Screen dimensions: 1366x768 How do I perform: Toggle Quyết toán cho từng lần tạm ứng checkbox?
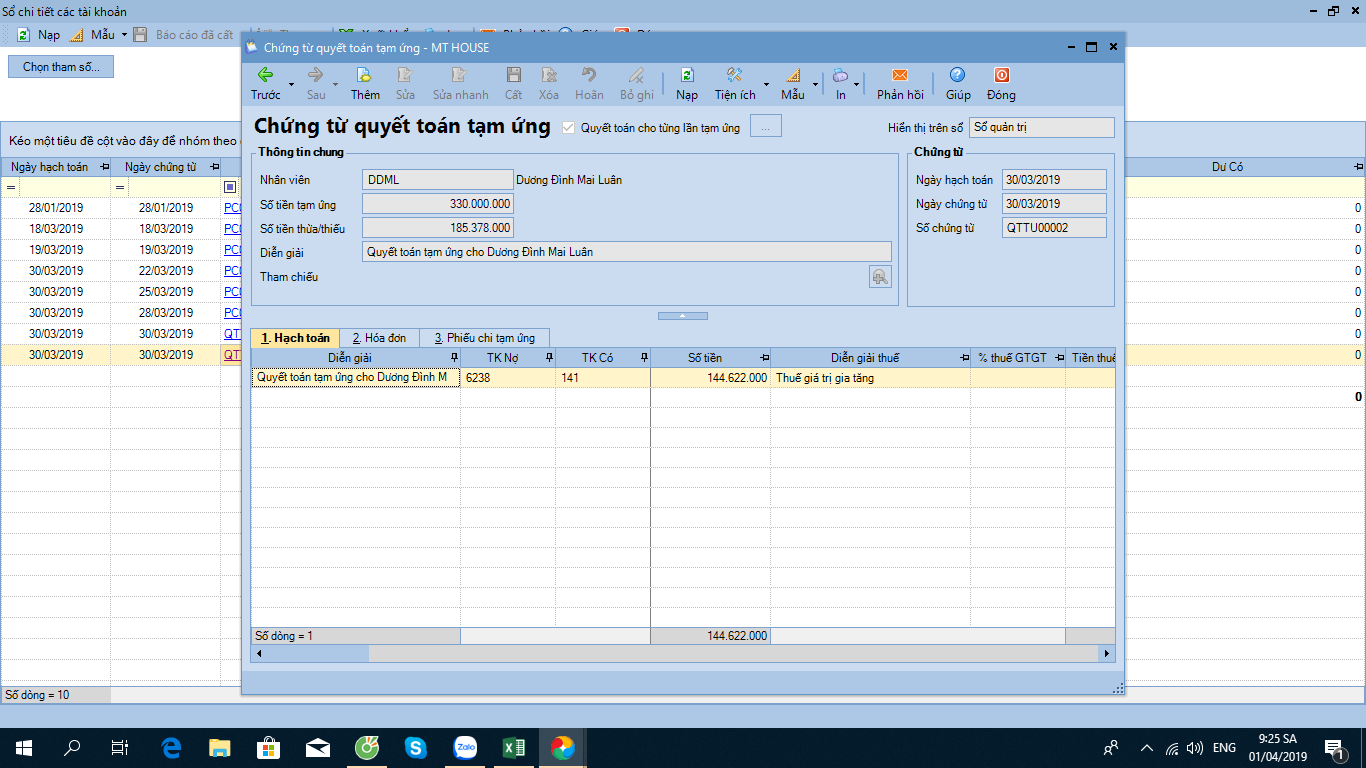click(569, 128)
